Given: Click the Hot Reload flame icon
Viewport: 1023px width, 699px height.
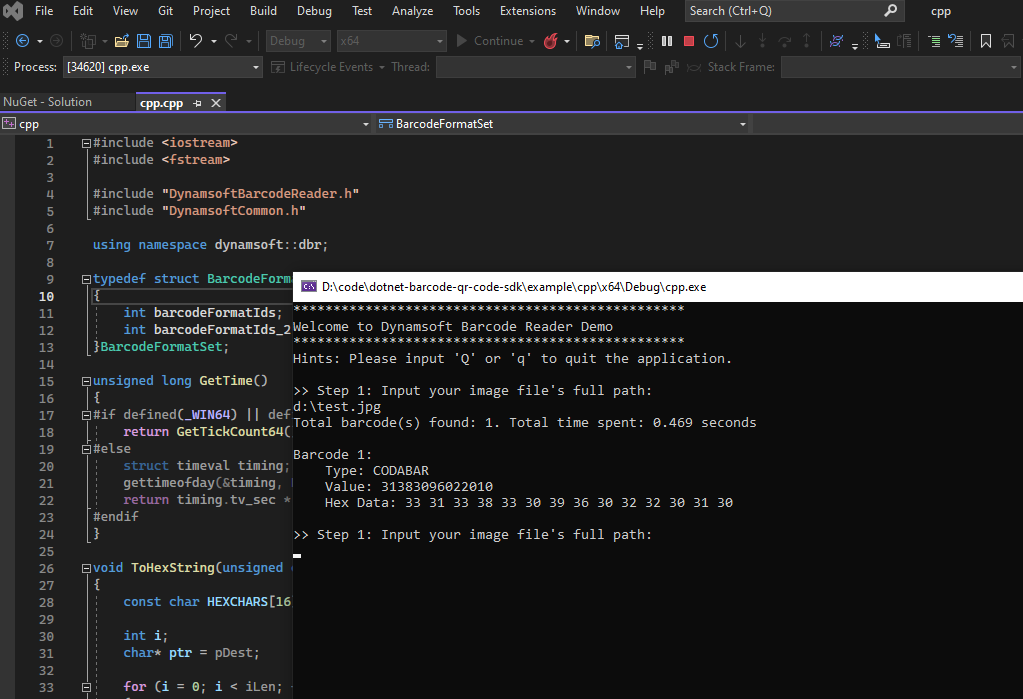Looking at the screenshot, I should [550, 41].
